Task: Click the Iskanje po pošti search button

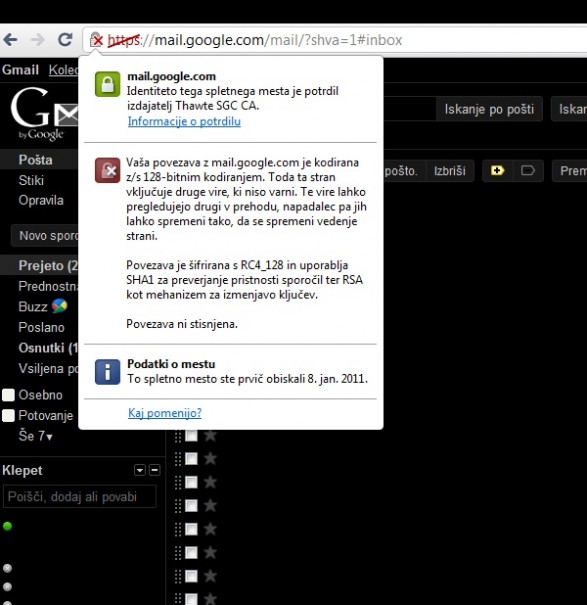Action: pos(489,109)
